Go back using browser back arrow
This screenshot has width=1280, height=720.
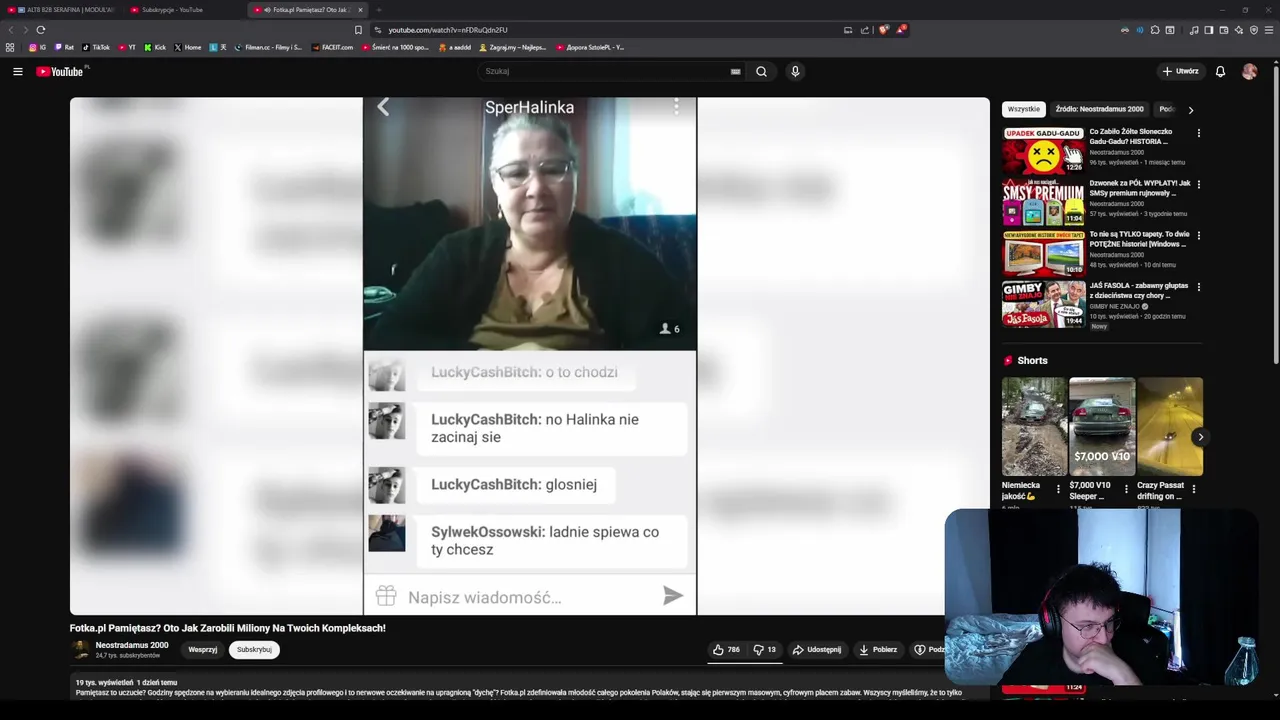(x=11, y=30)
